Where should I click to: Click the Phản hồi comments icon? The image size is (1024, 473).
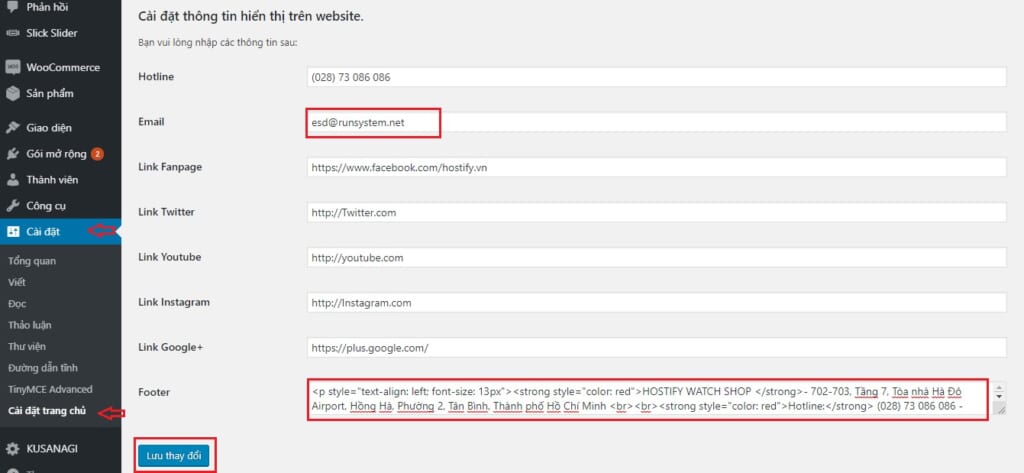pyautogui.click(x=12, y=7)
